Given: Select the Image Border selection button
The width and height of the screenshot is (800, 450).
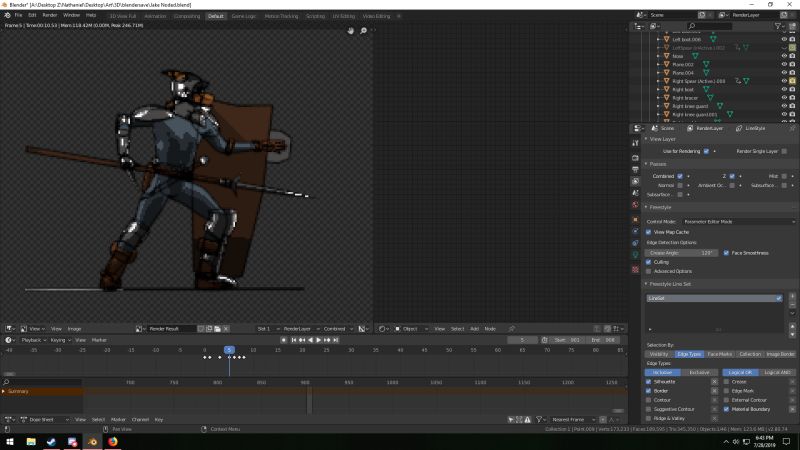Looking at the screenshot, I should pyautogui.click(x=781, y=354).
